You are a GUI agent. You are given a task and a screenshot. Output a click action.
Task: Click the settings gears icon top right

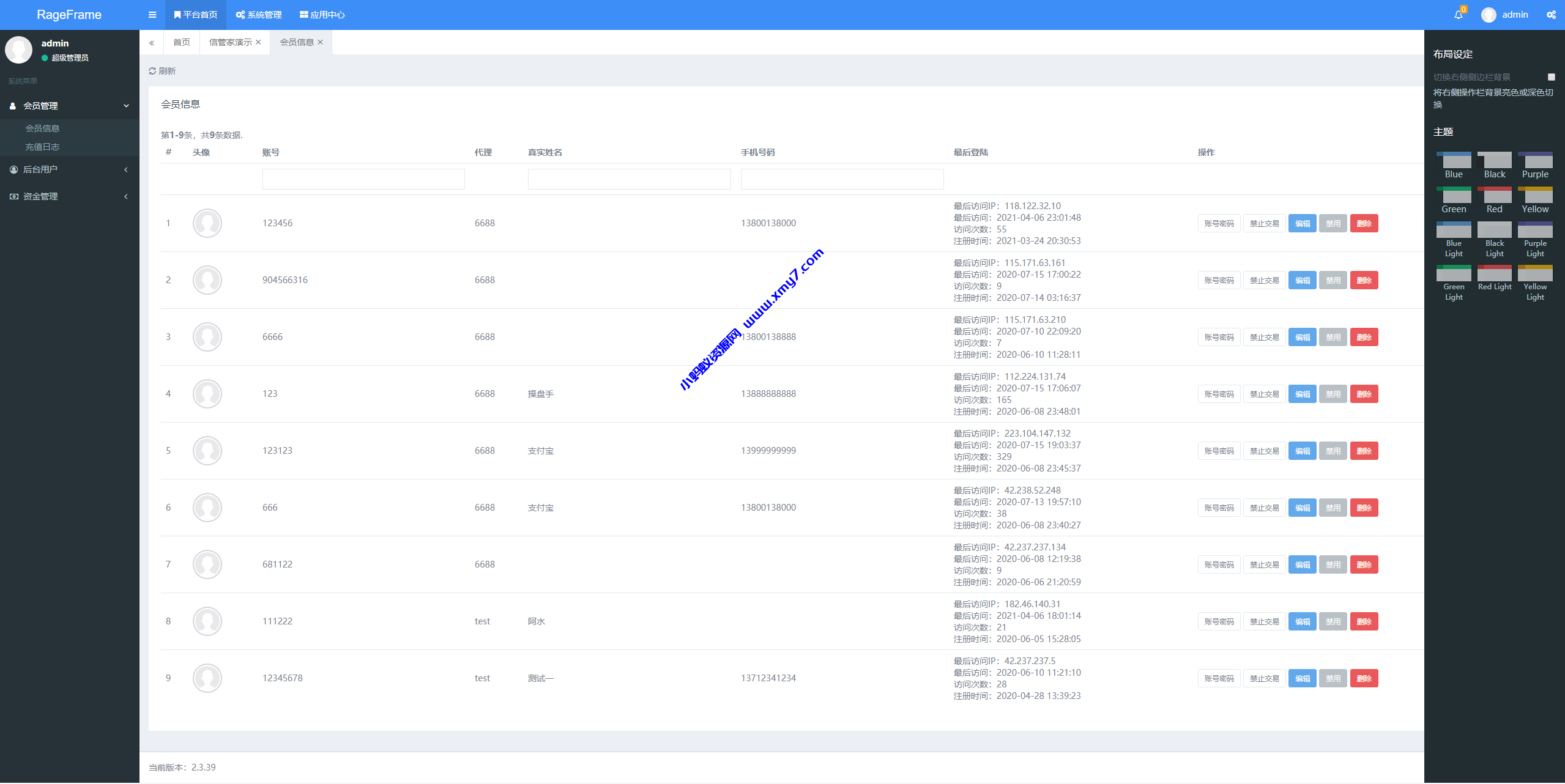tap(1551, 15)
